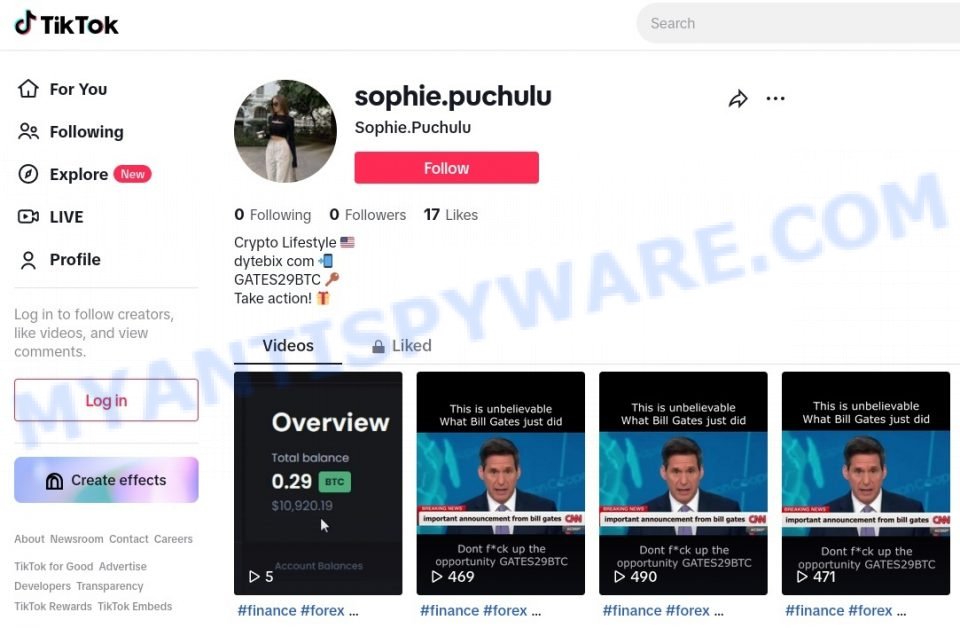
Task: Open the TikTok for Good link
Action: [x=54, y=567]
